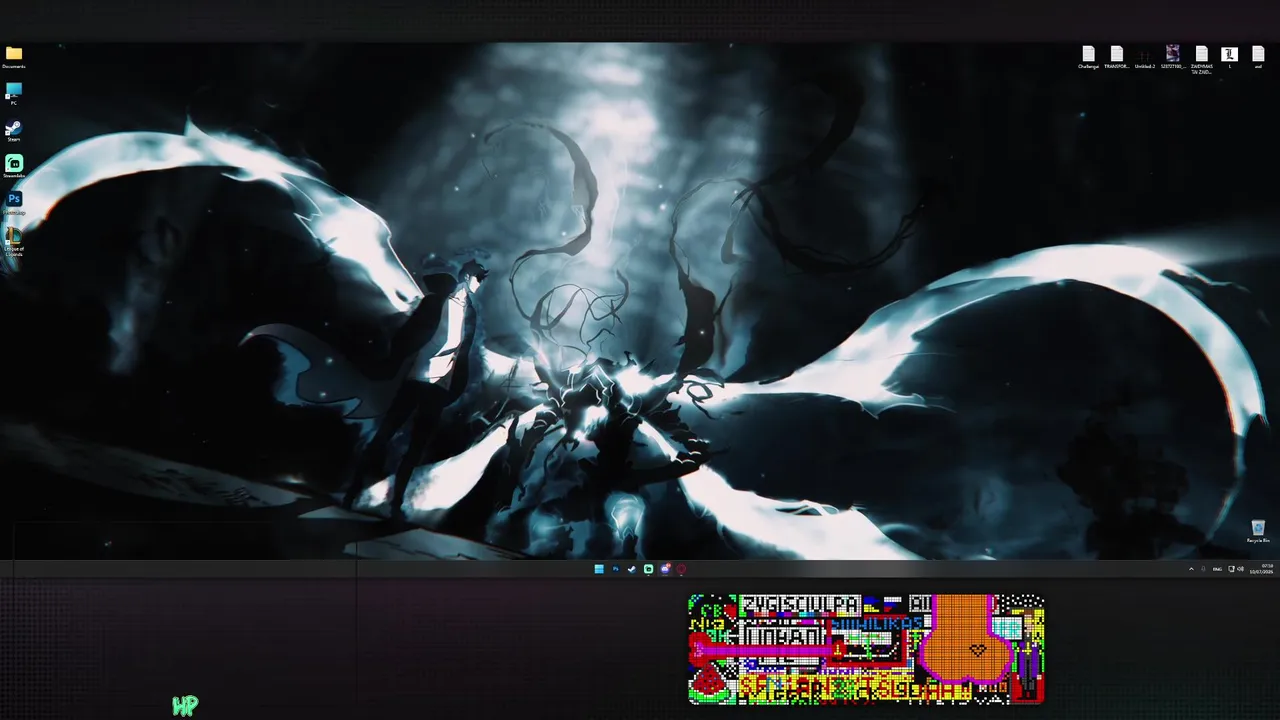Select the rightmost text file on the desktop

(x=1258, y=57)
